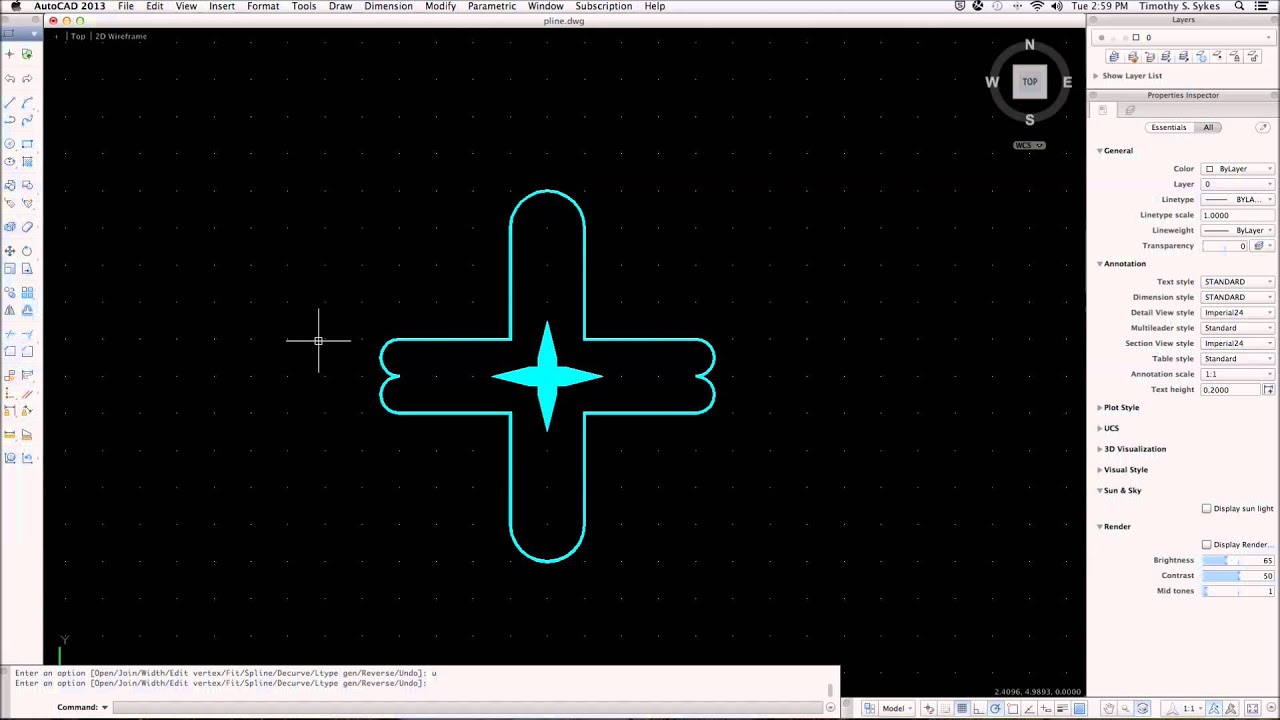Toggle the Display Render checkbox
The width and height of the screenshot is (1280, 720).
1206,545
